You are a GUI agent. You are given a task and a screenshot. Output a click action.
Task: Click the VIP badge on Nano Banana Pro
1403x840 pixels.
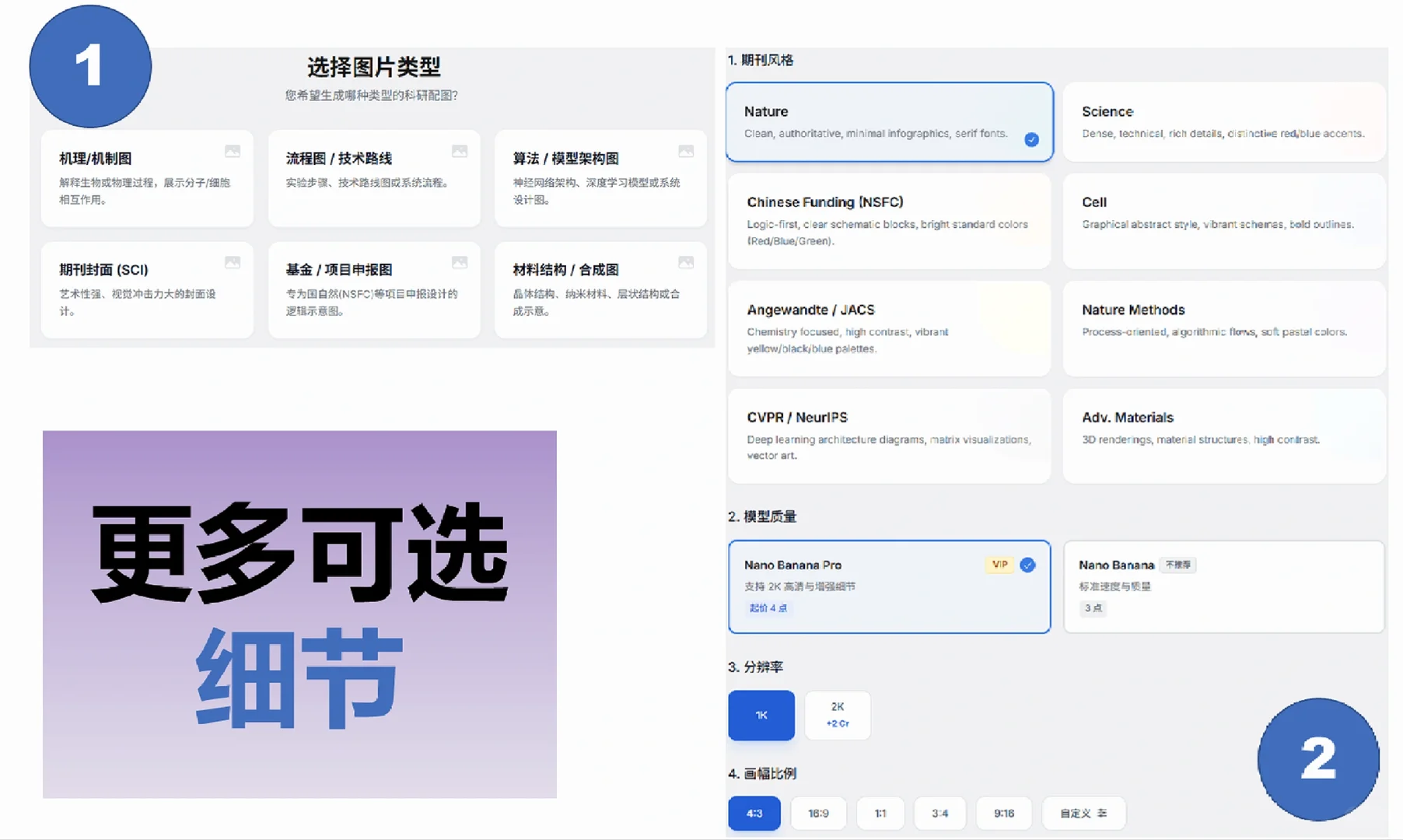coord(999,565)
